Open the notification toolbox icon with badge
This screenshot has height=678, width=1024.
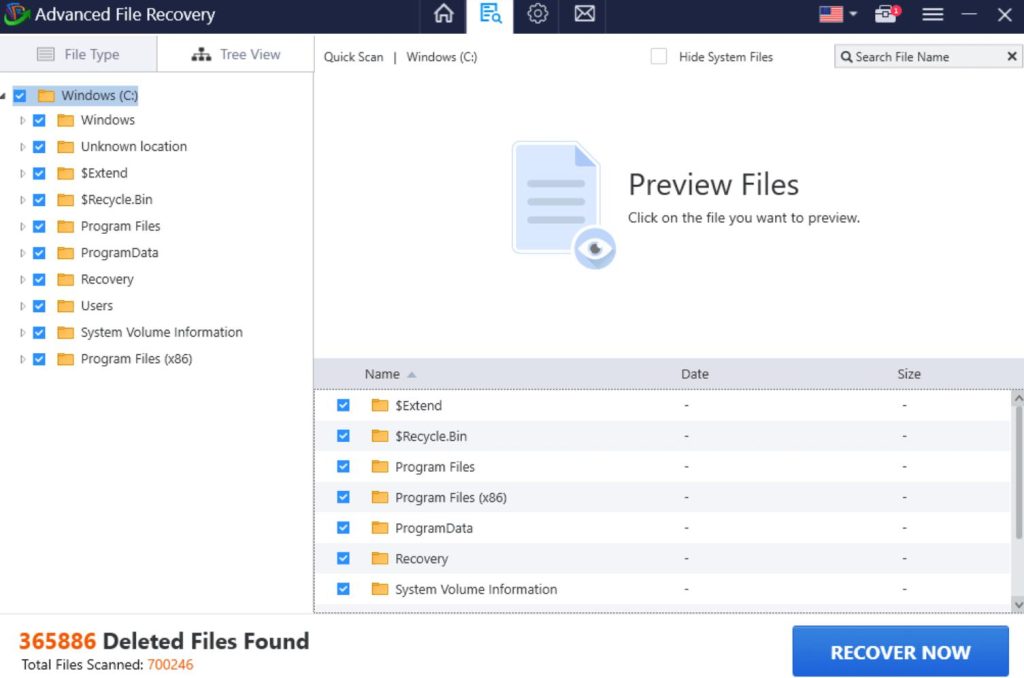click(886, 14)
